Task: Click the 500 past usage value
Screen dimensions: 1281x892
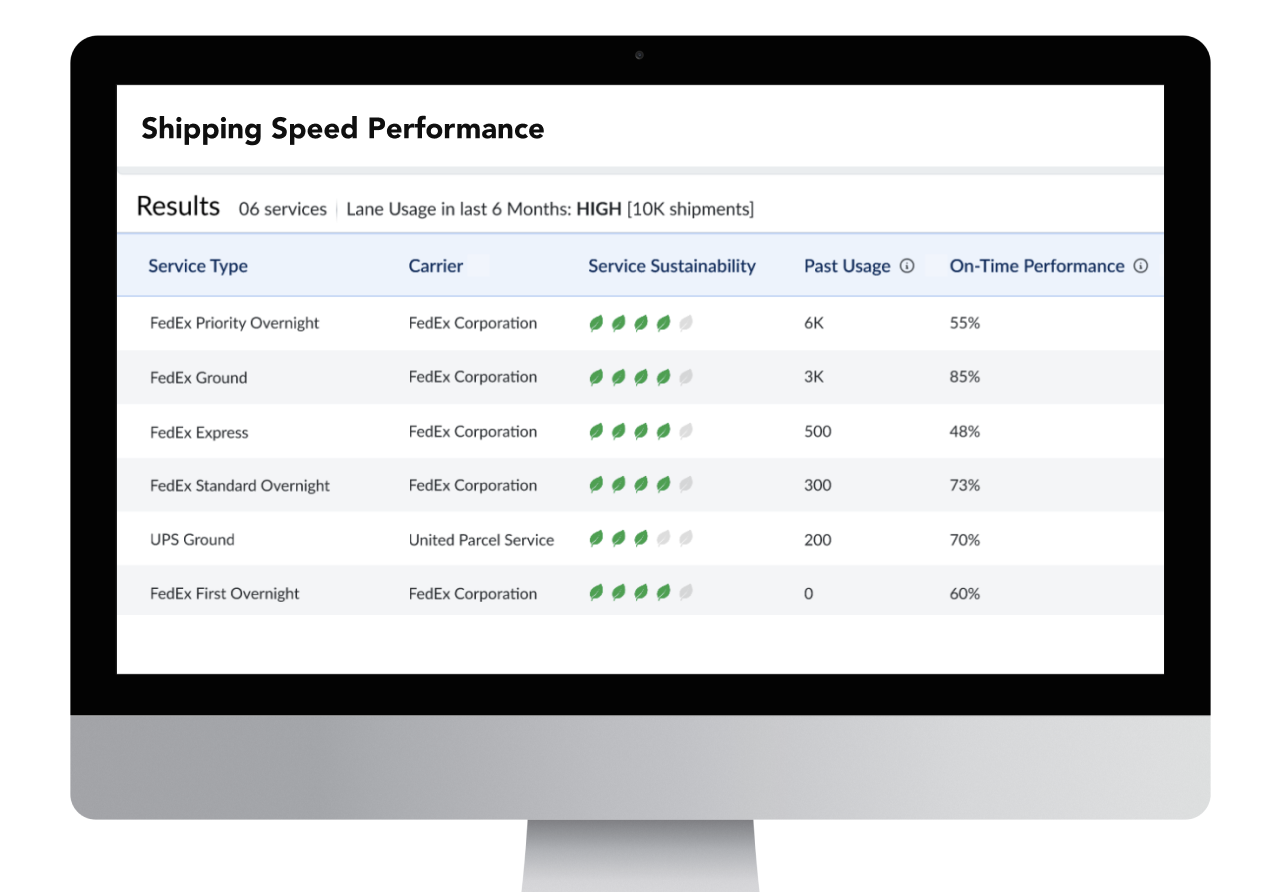Action: tap(818, 431)
